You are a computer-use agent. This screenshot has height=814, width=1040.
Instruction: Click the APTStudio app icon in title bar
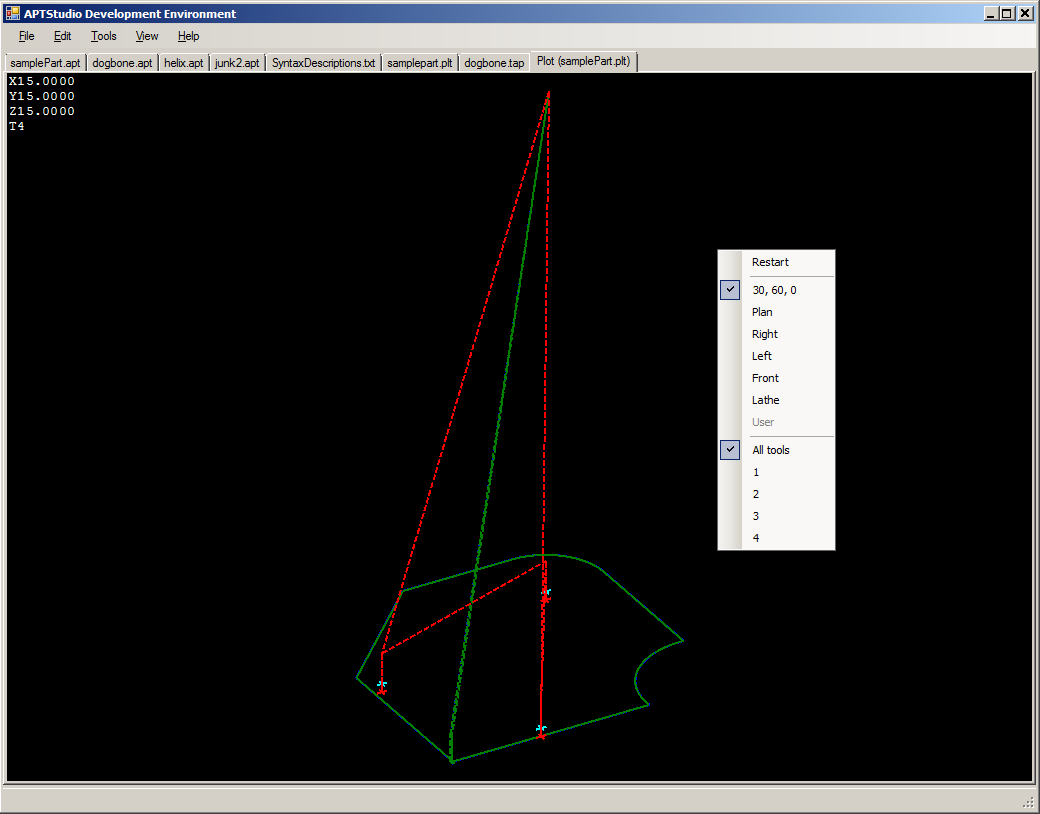pos(13,13)
